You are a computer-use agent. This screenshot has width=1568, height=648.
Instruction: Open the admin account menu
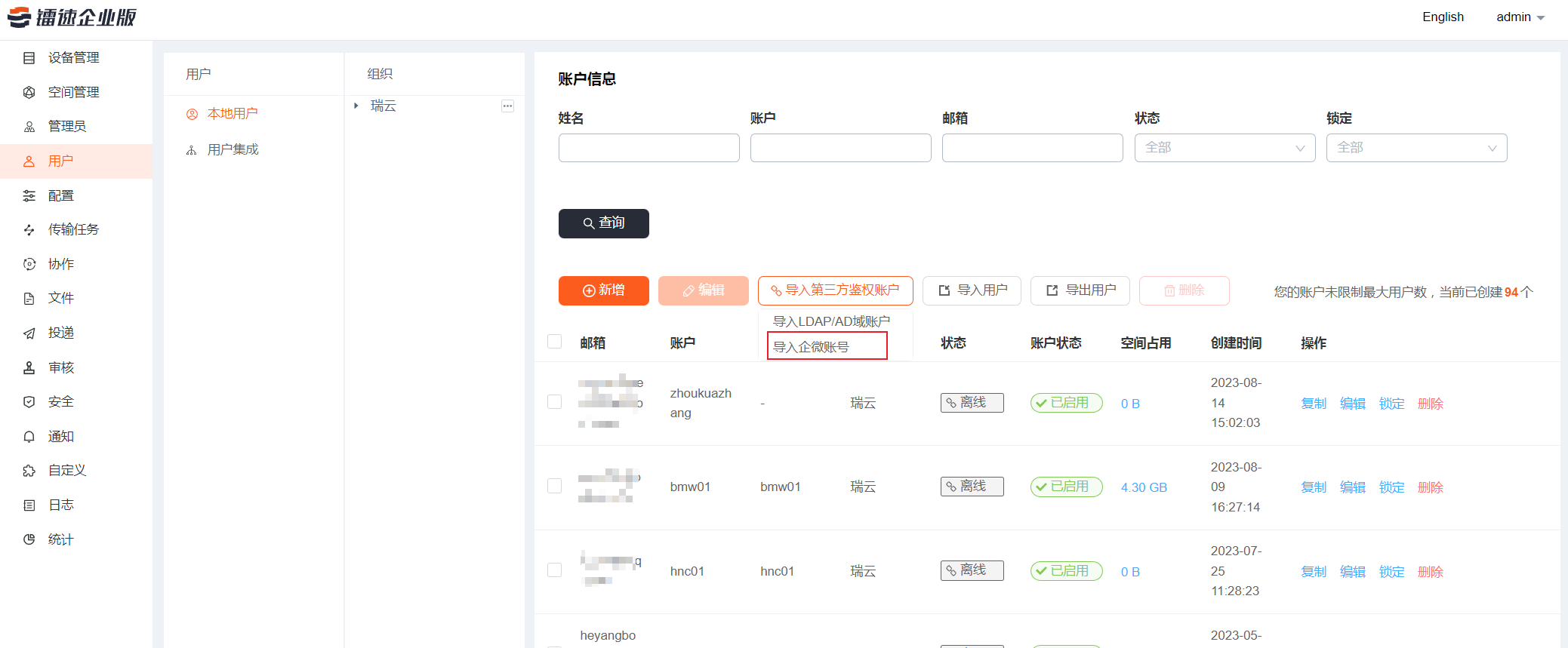pyautogui.click(x=1520, y=17)
